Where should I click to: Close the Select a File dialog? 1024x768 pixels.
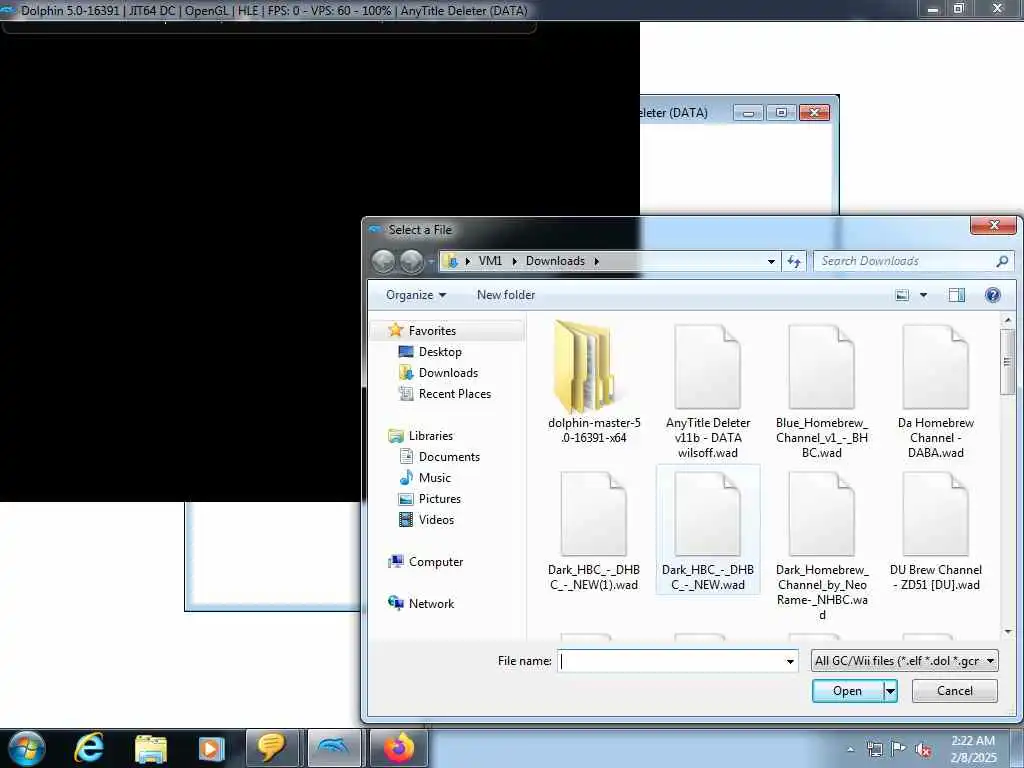[993, 225]
